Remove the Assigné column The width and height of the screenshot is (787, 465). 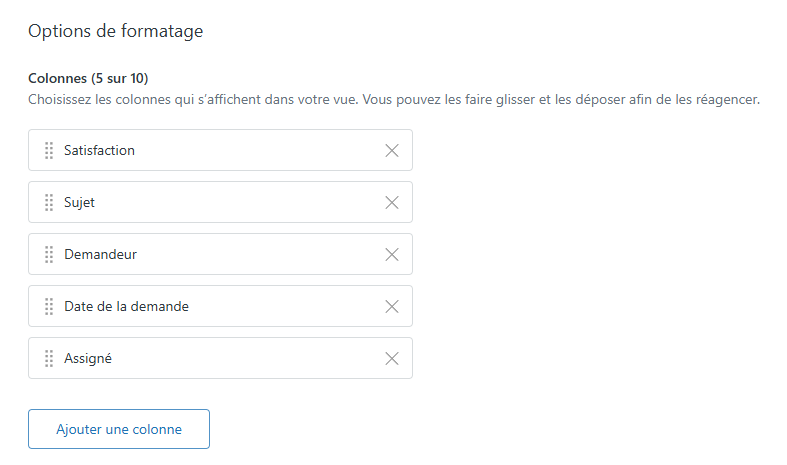(x=392, y=358)
